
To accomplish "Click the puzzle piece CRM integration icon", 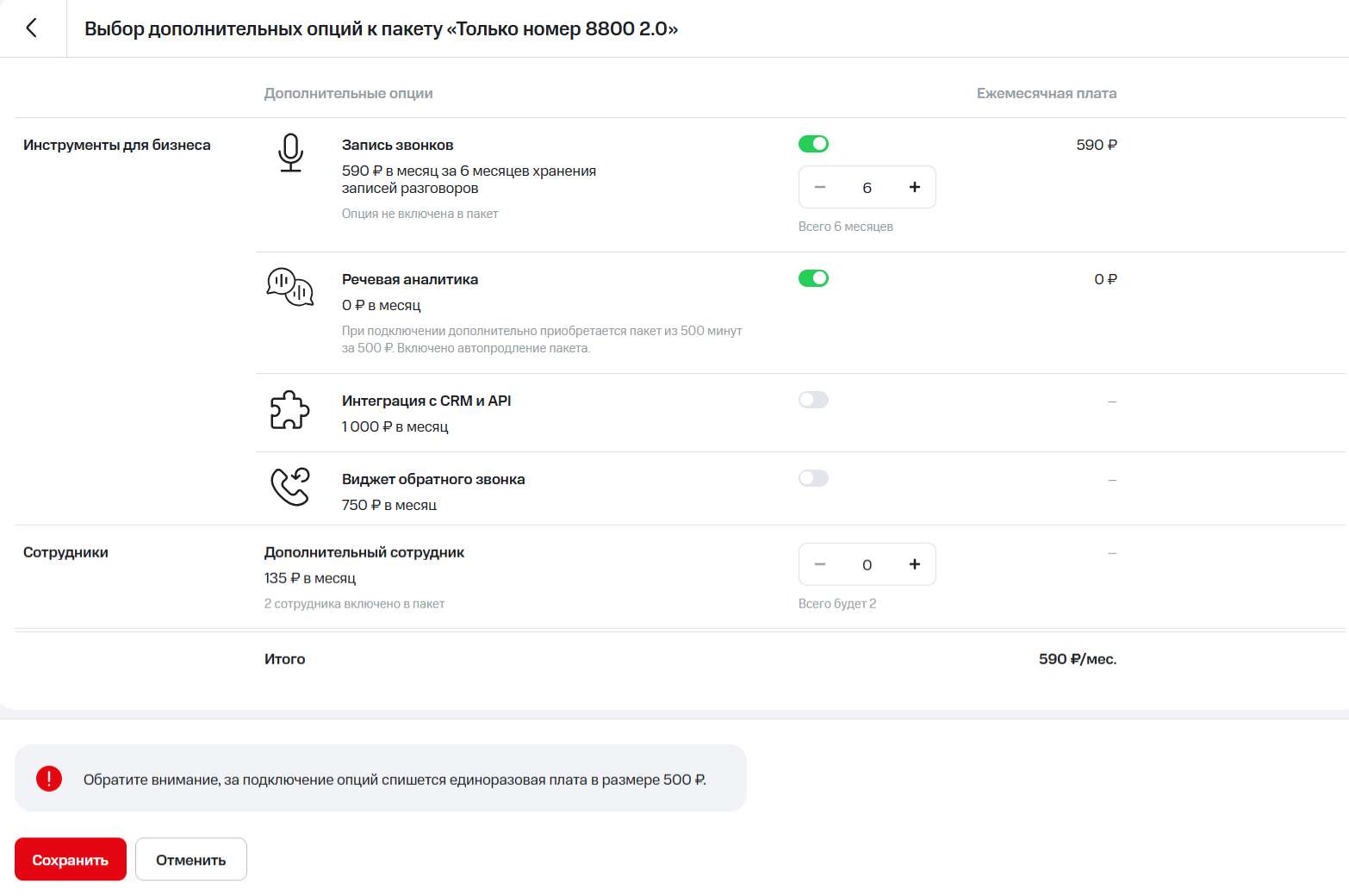I will 289,410.
